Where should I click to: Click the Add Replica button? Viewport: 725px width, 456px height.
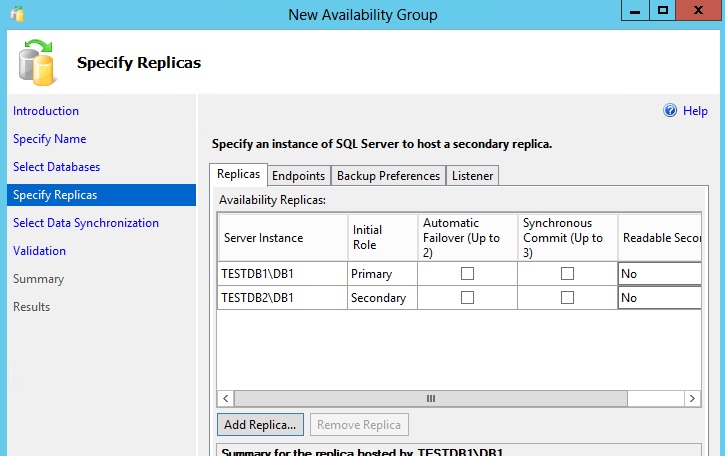[x=260, y=425]
